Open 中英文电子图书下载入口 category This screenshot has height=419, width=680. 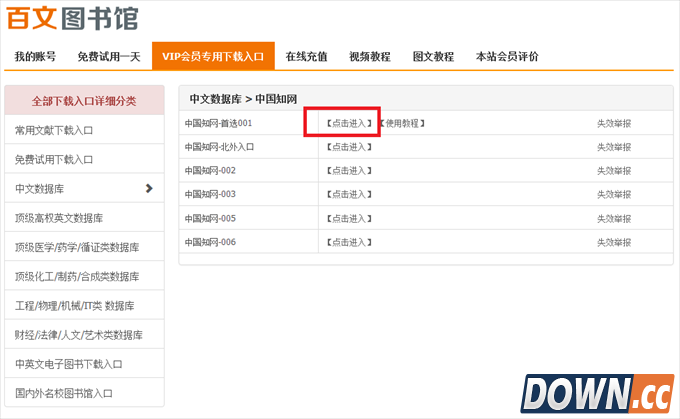pyautogui.click(x=84, y=364)
